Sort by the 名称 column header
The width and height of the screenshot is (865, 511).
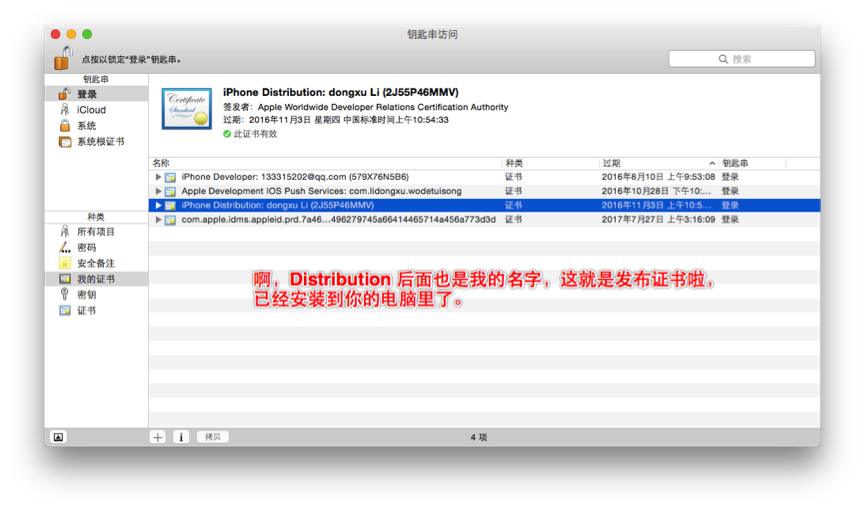[x=325, y=163]
